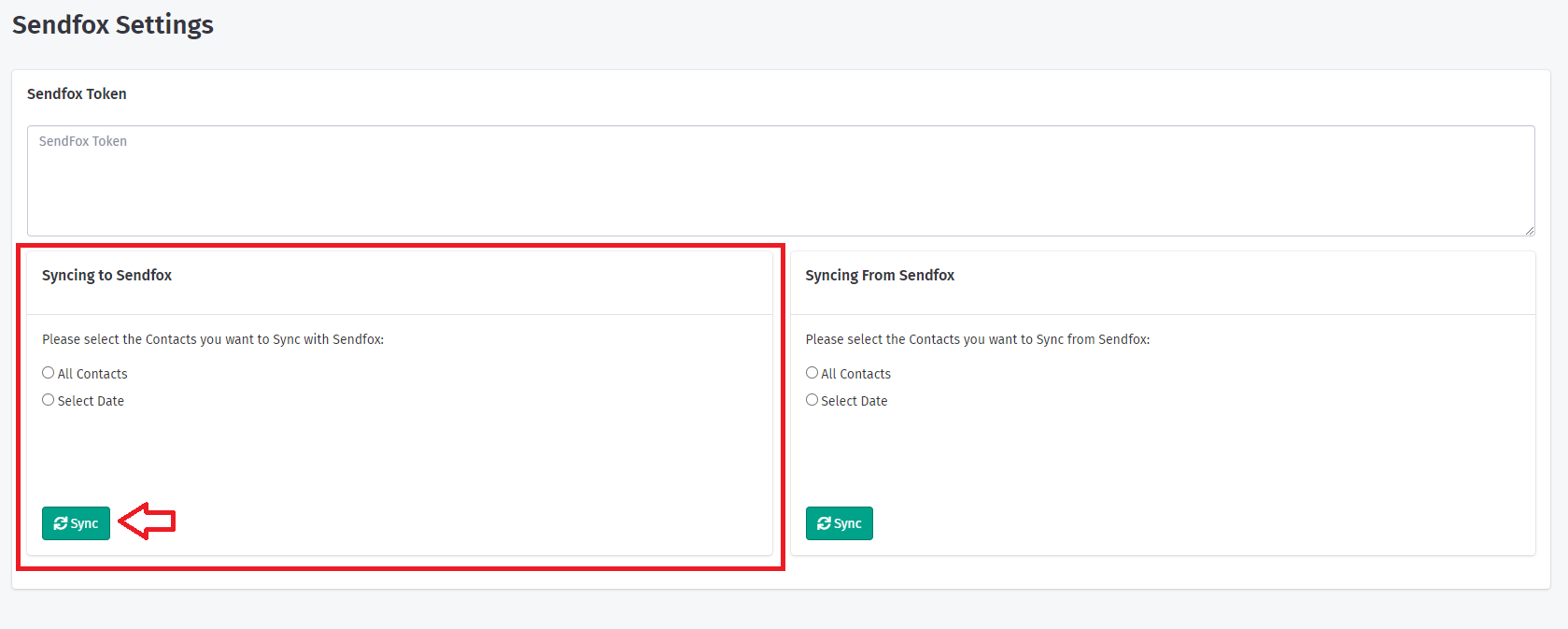
Task: Select All Contacts radio under Syncing From Sendfox
Action: 812,373
